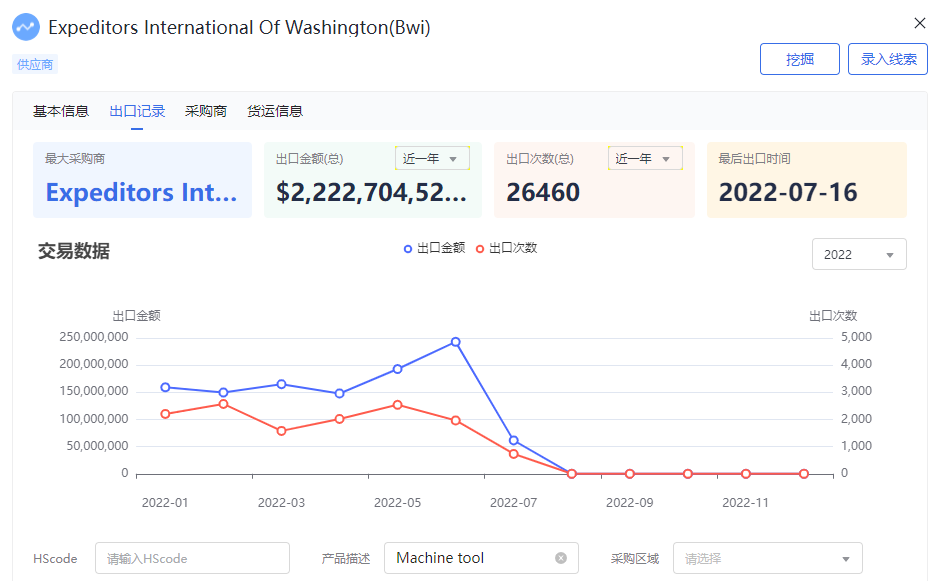This screenshot has height=581, width=938.
Task: Open 出口金额 period dropdown 近一年
Action: pyautogui.click(x=432, y=159)
